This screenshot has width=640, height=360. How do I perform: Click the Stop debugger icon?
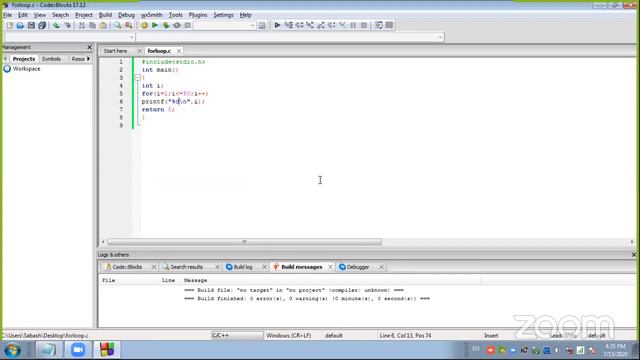pyautogui.click(x=364, y=25)
